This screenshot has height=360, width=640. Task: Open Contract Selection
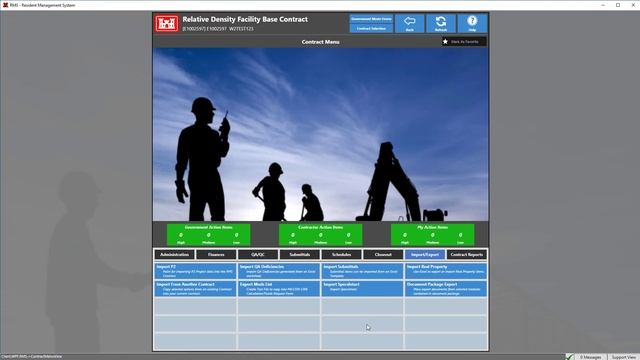click(x=371, y=28)
